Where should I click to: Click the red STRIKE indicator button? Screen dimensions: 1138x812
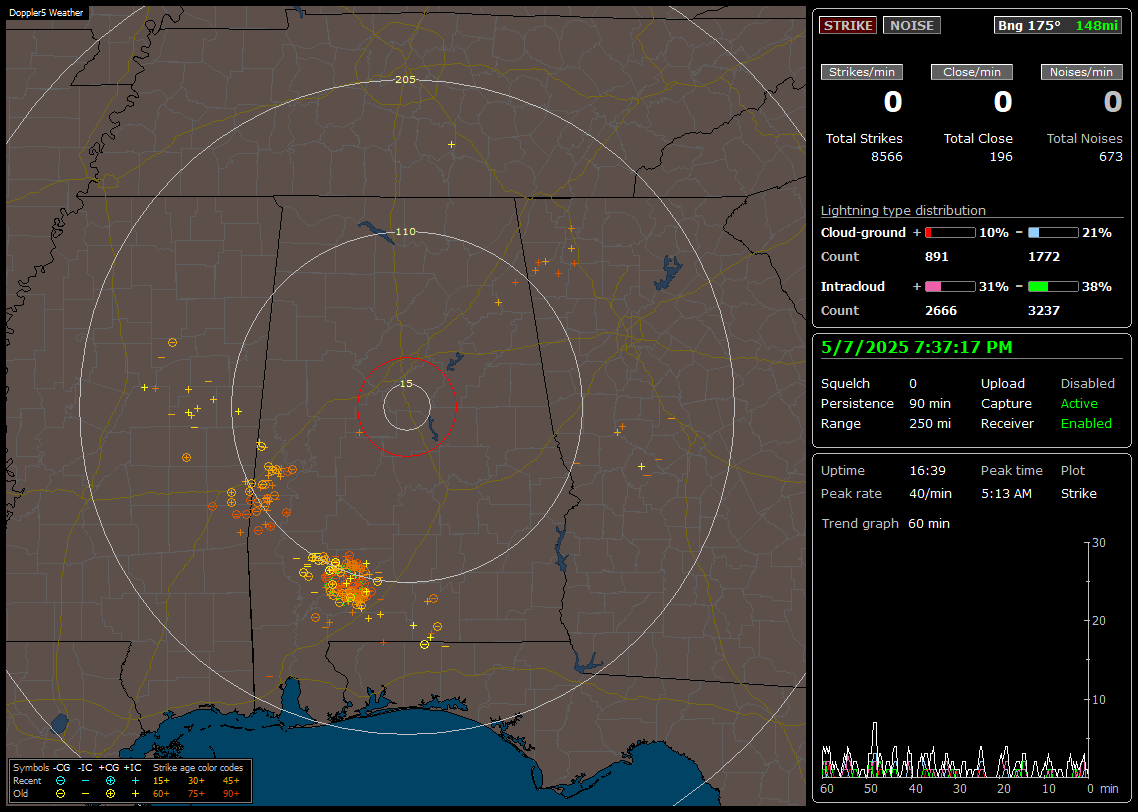[x=848, y=25]
